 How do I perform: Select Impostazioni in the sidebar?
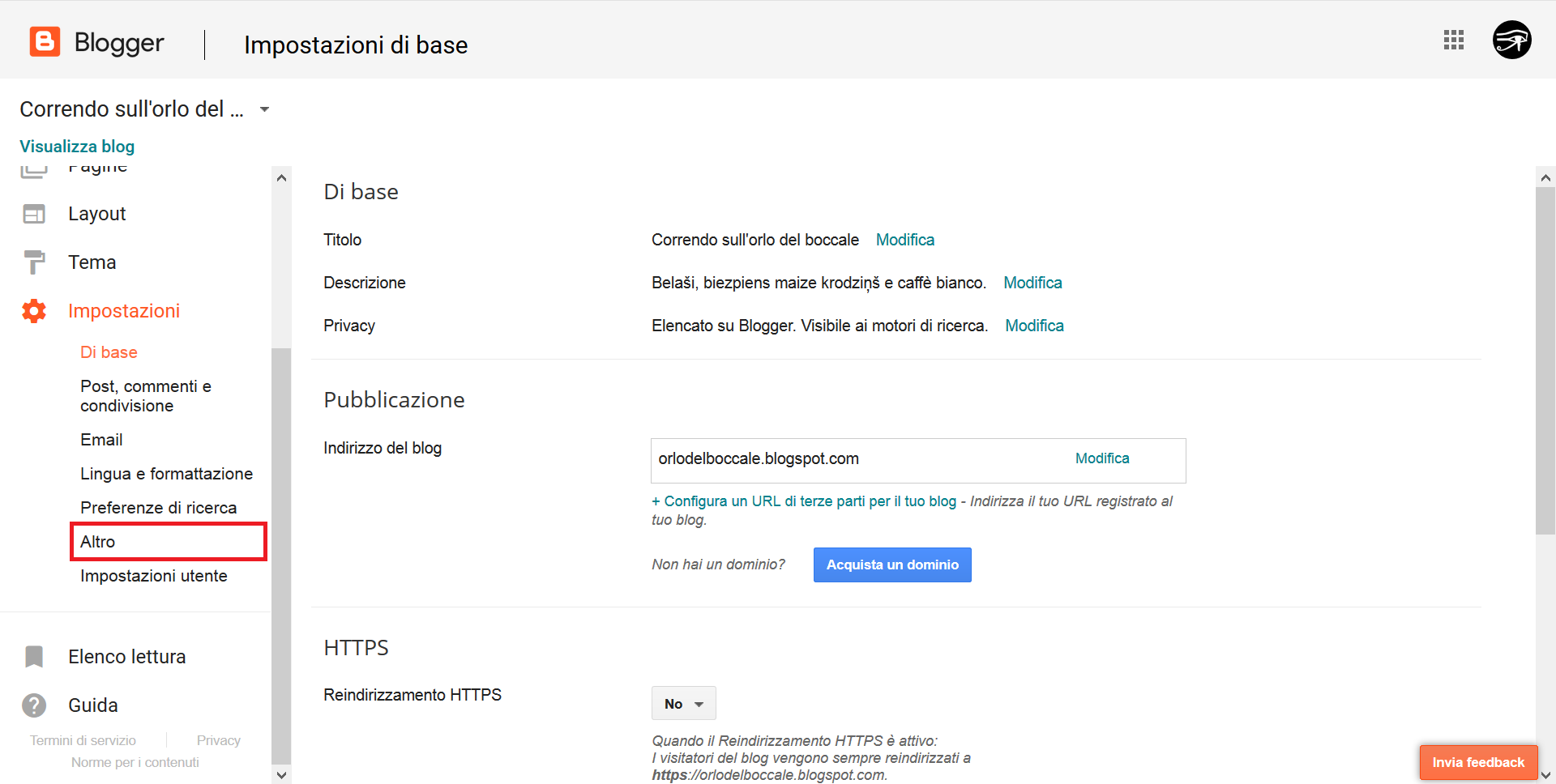pyautogui.click(x=124, y=311)
